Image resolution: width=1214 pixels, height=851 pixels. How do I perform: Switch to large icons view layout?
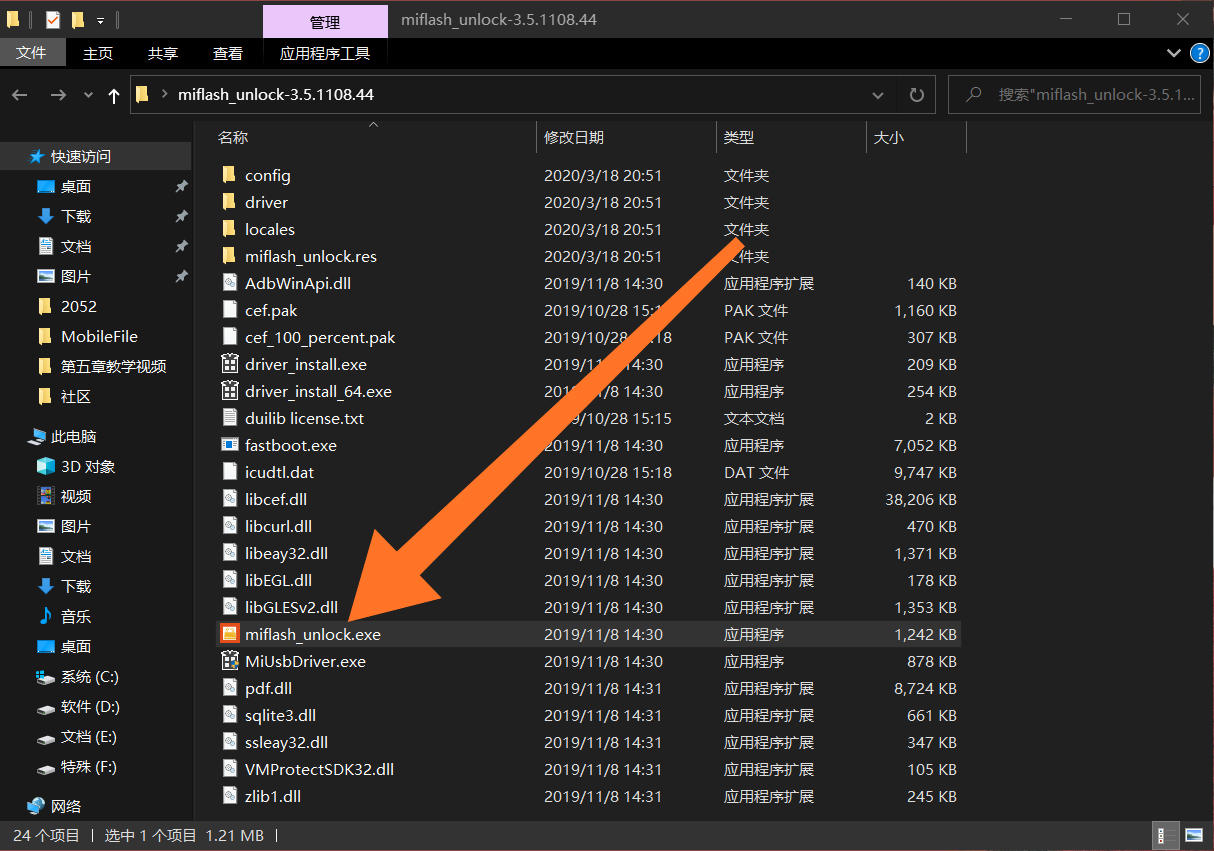[x=1193, y=834]
